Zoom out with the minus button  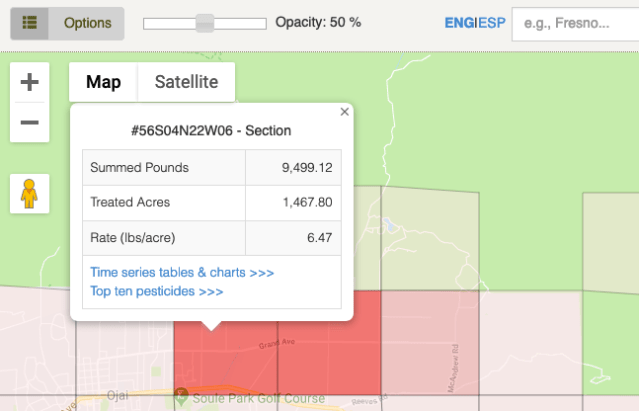click(x=29, y=122)
